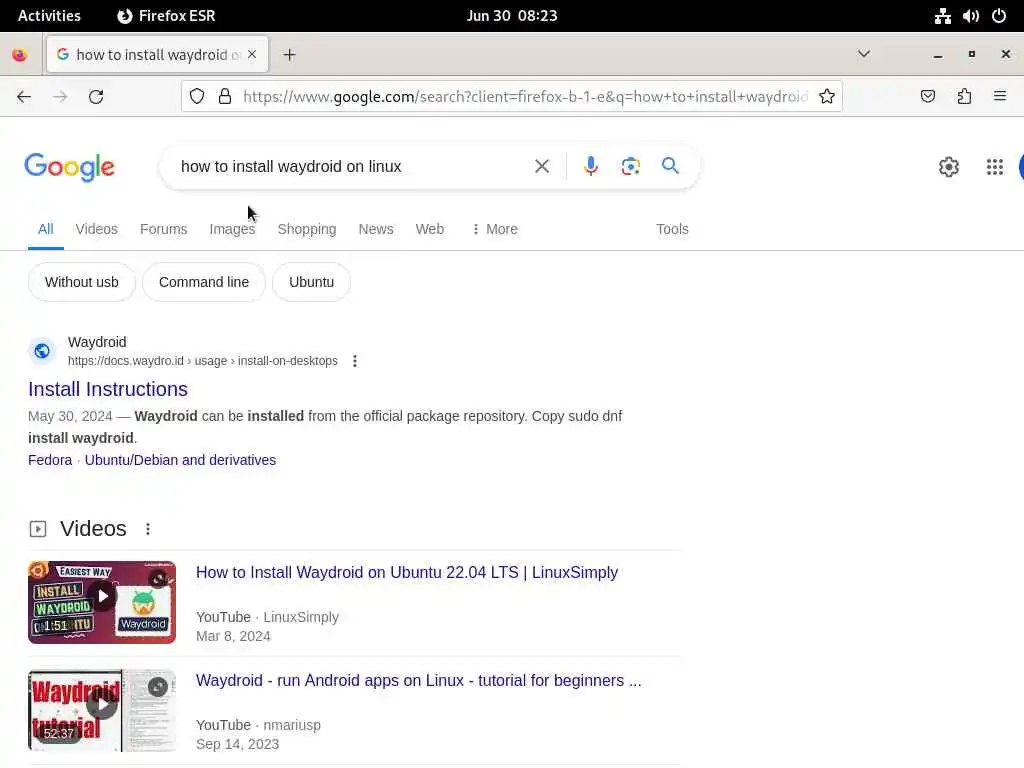Open a new tab with the plus button

(x=289, y=55)
